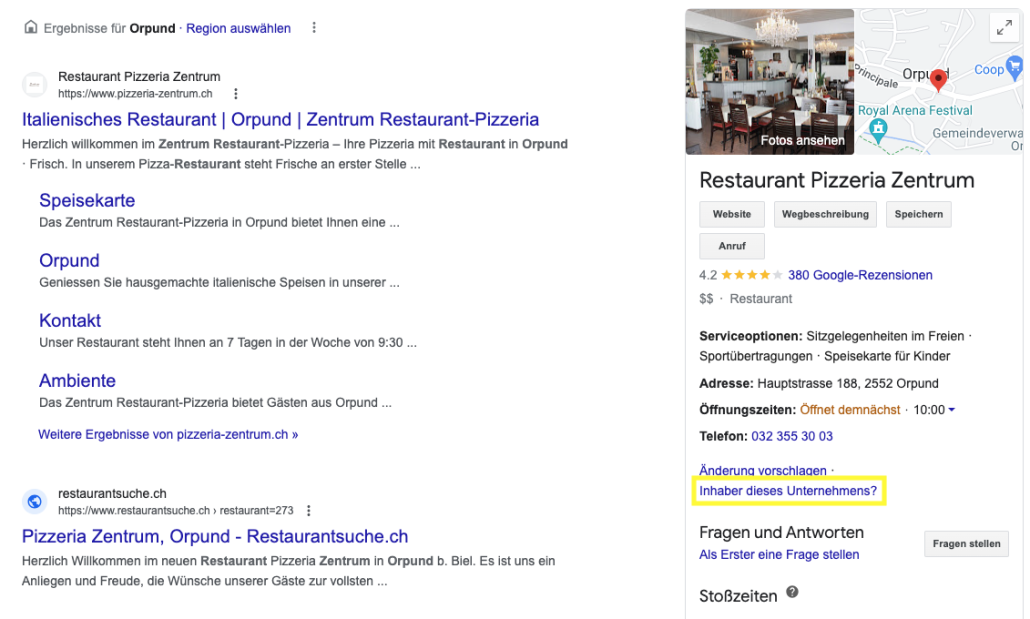
Task: Open the Speisekarte sitelink
Action: [x=87, y=200]
